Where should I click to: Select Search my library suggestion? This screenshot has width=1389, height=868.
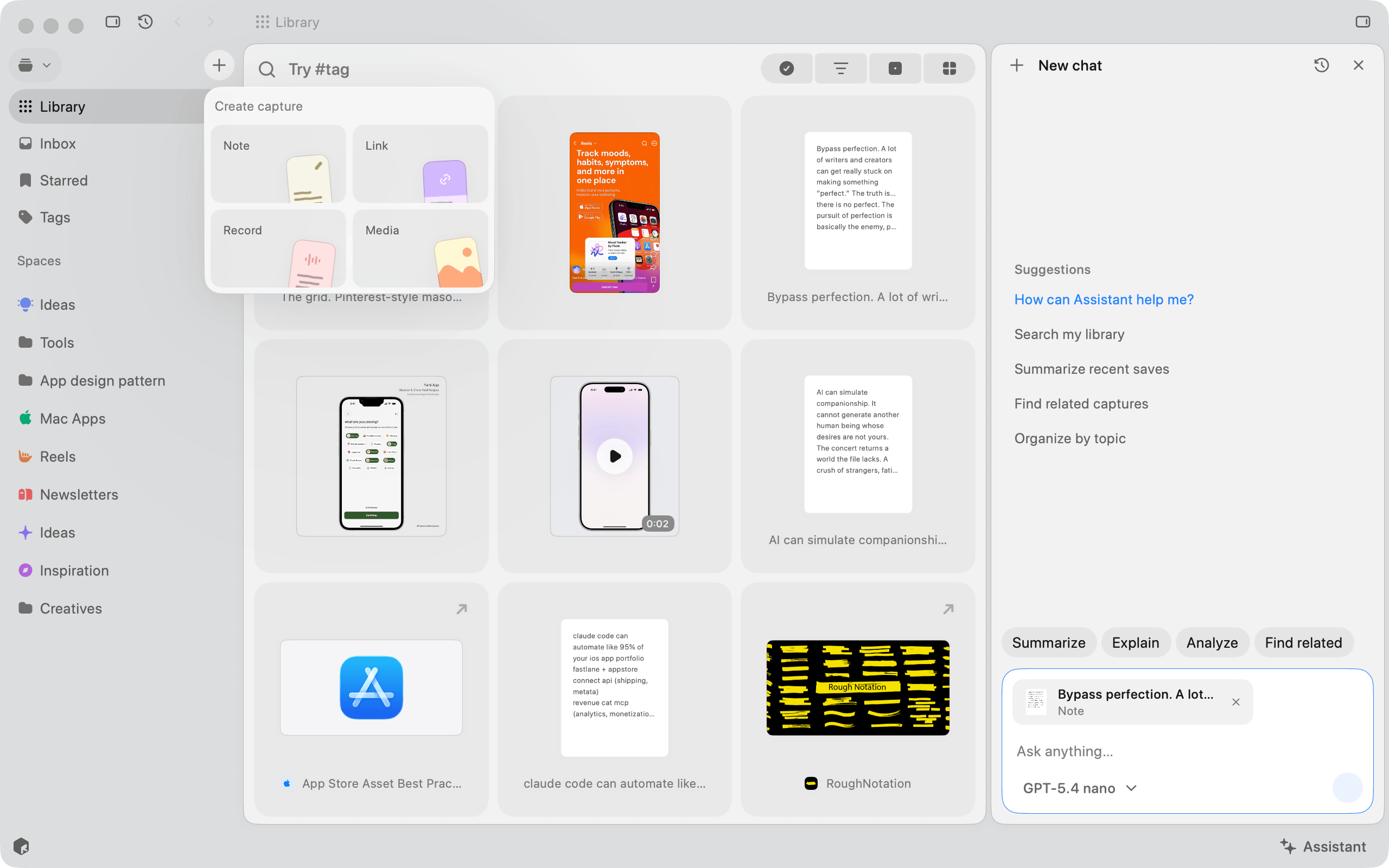1069,334
